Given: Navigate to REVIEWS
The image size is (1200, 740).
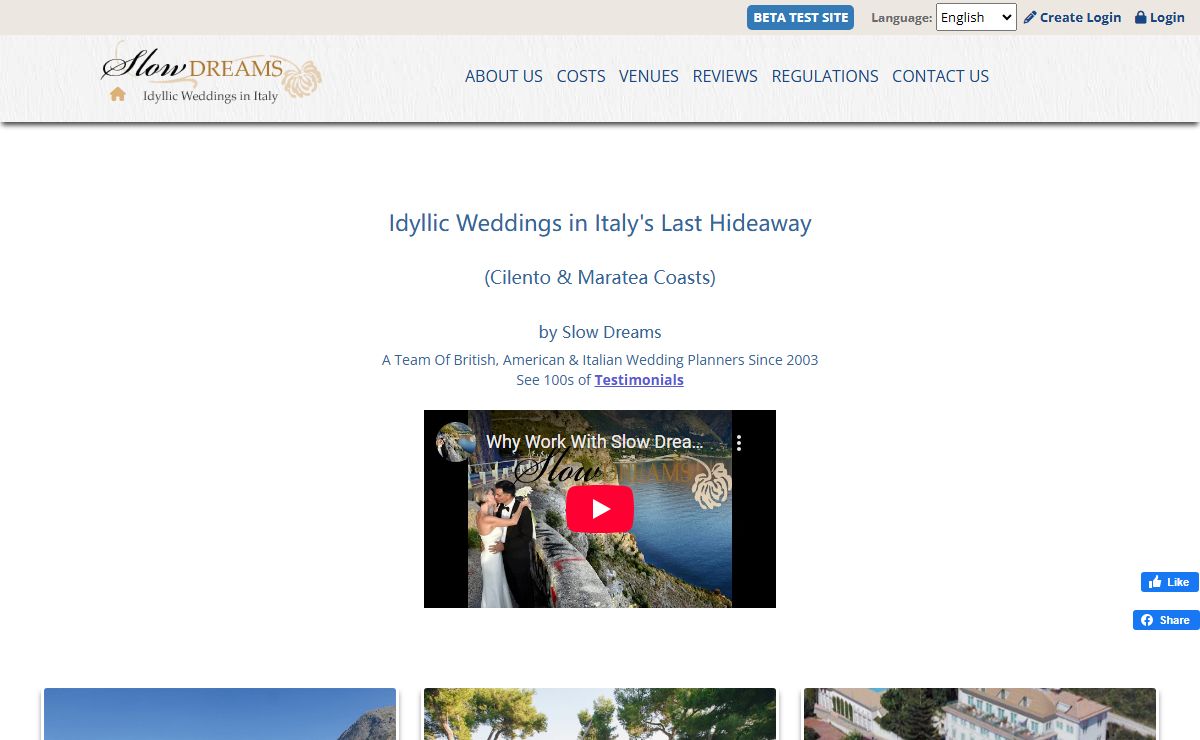Looking at the screenshot, I should pos(725,76).
